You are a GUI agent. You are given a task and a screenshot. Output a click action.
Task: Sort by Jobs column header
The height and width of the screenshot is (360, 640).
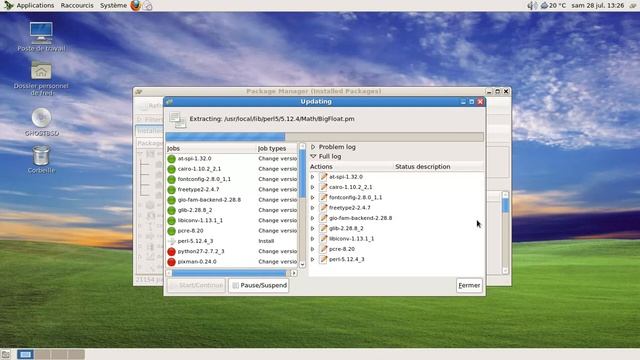[211, 148]
